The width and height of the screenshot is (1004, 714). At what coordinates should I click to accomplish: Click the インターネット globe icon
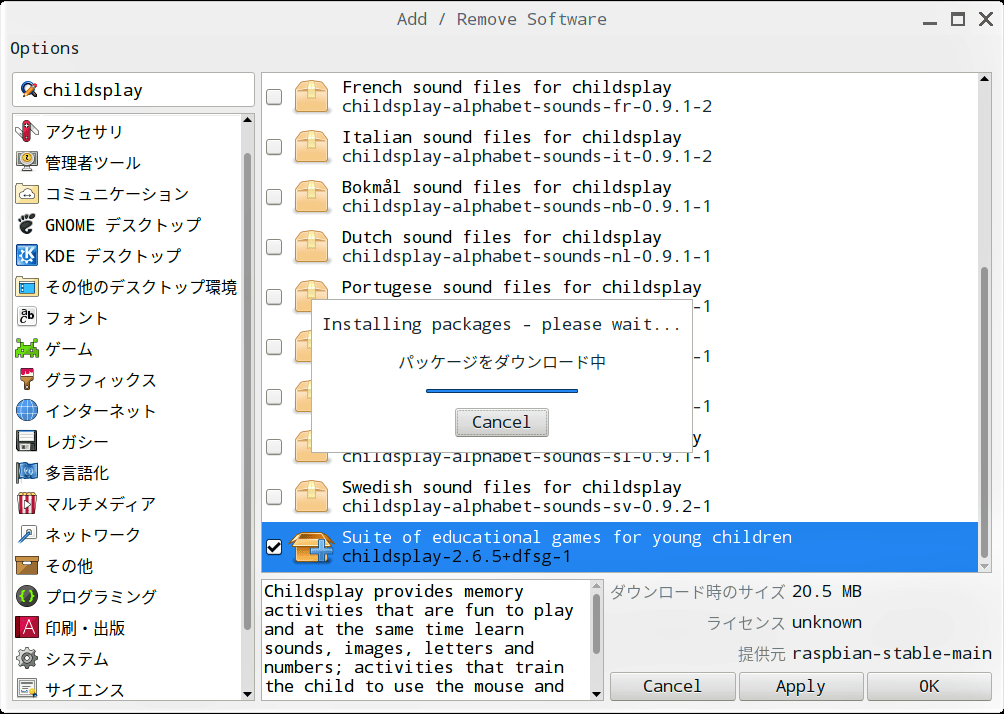[27, 410]
